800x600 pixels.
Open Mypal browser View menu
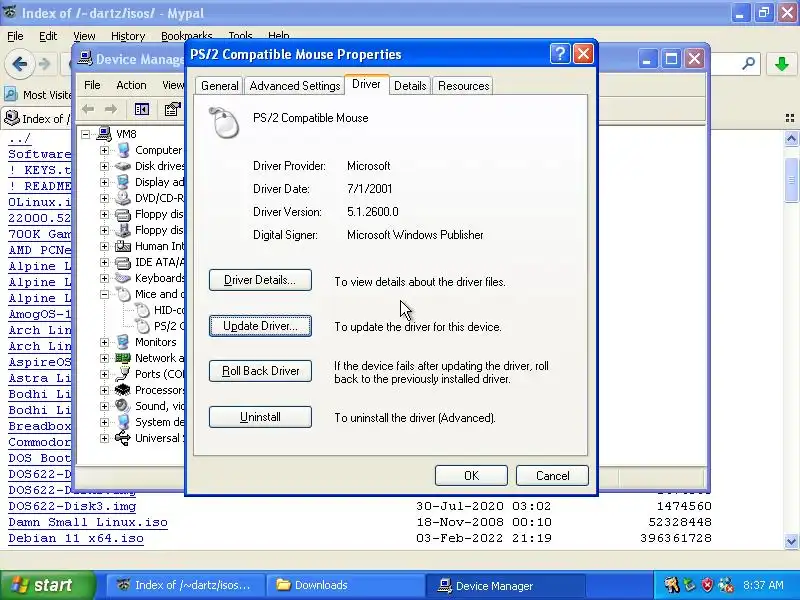[84, 36]
